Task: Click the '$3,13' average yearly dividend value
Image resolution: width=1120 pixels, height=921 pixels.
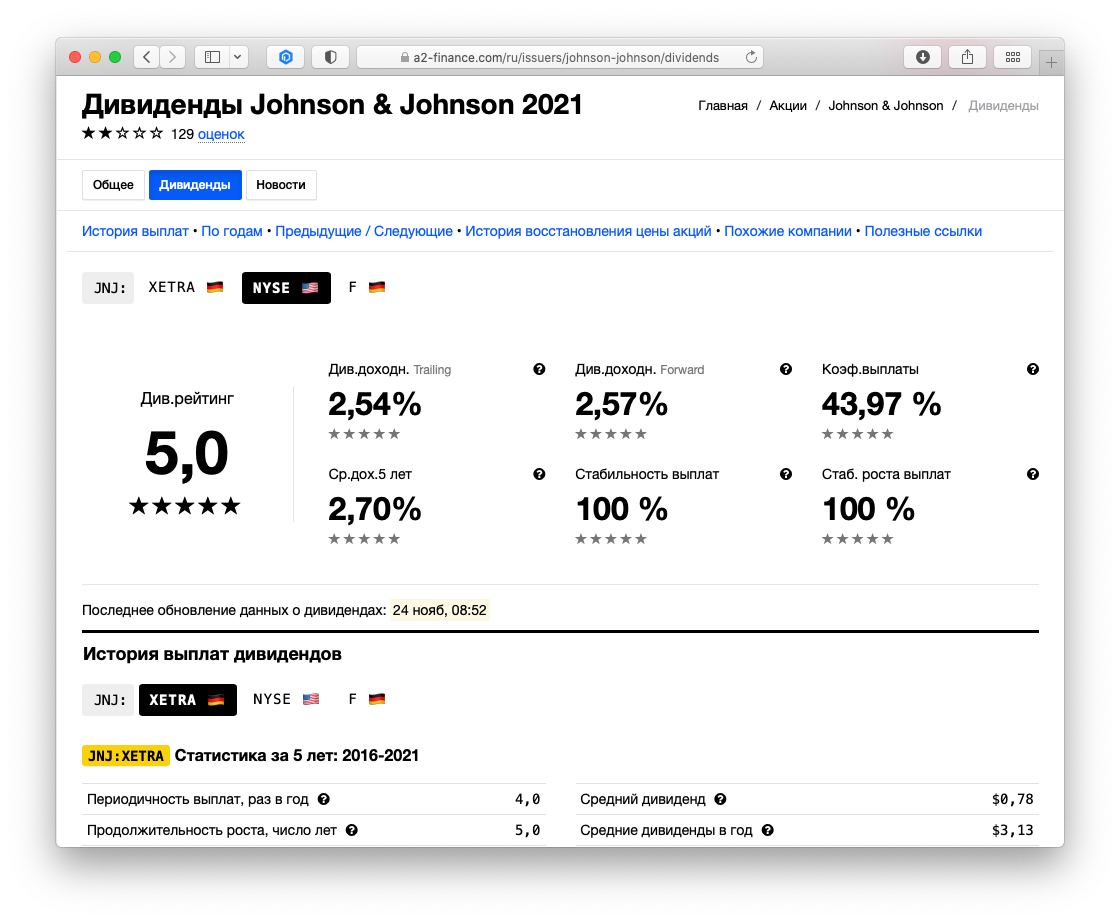Action: [x=1012, y=830]
